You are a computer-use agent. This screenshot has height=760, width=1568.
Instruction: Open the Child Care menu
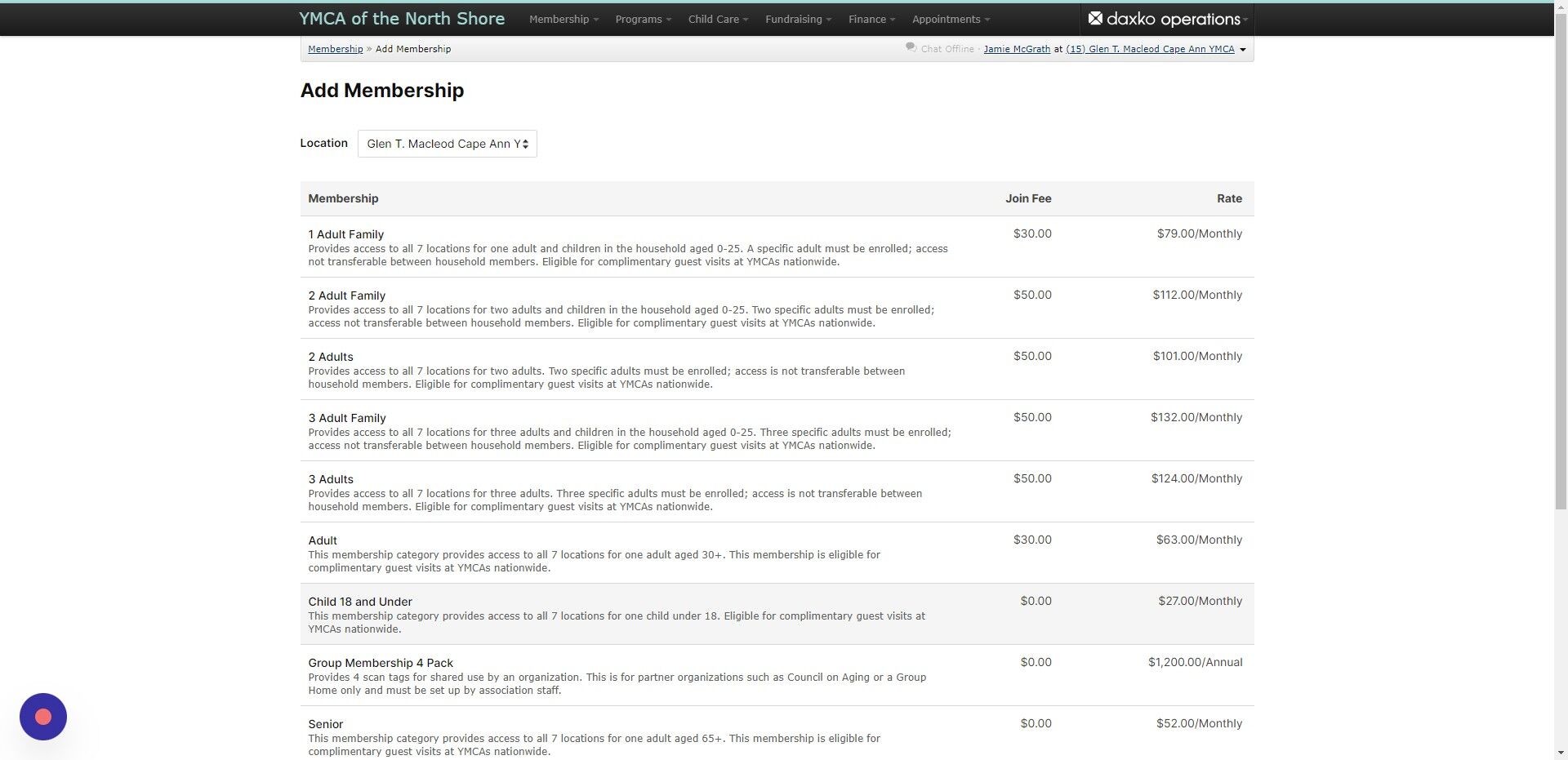718,19
